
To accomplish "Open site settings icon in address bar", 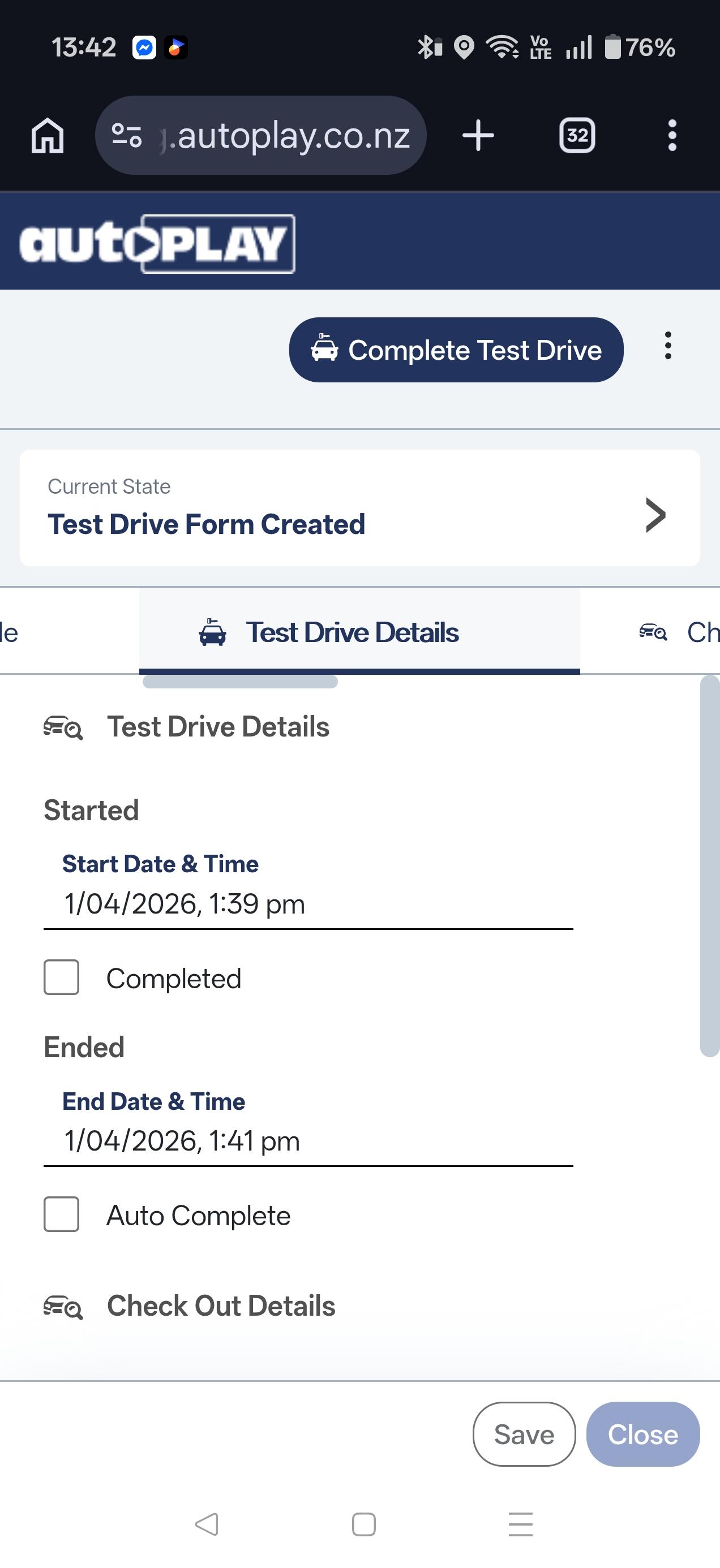I will (127, 135).
